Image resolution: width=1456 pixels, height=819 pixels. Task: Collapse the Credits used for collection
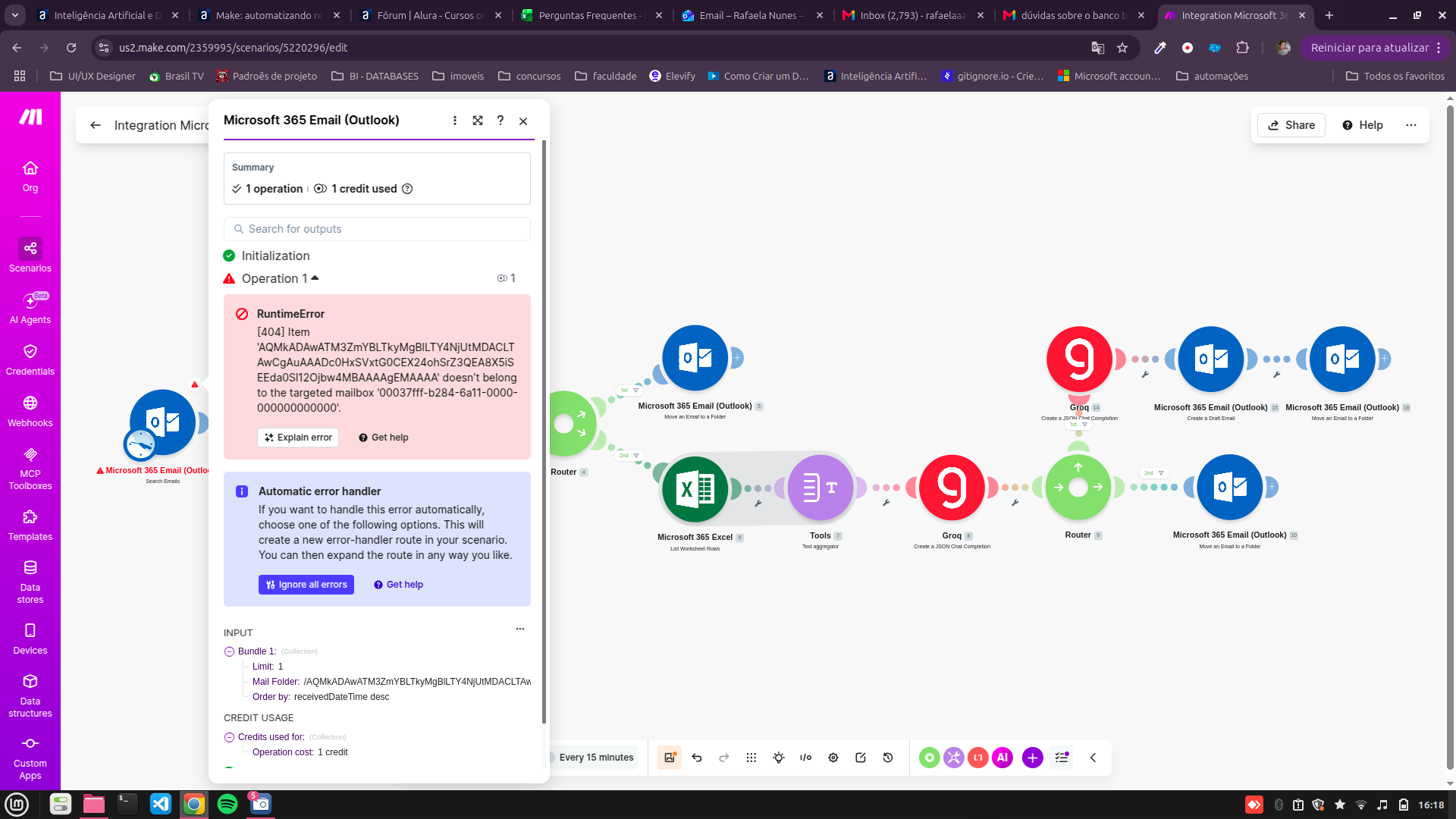pos(229,737)
